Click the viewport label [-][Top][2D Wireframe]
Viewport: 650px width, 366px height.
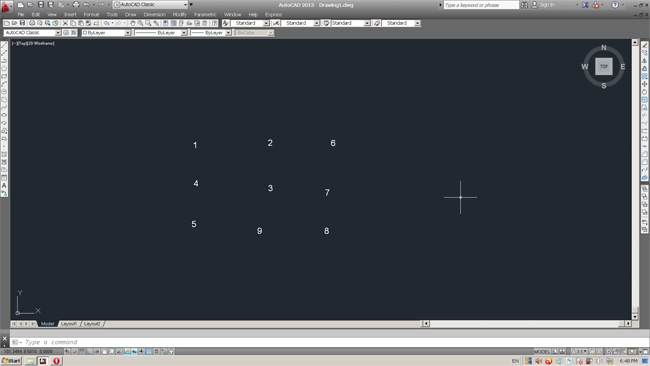[33, 43]
